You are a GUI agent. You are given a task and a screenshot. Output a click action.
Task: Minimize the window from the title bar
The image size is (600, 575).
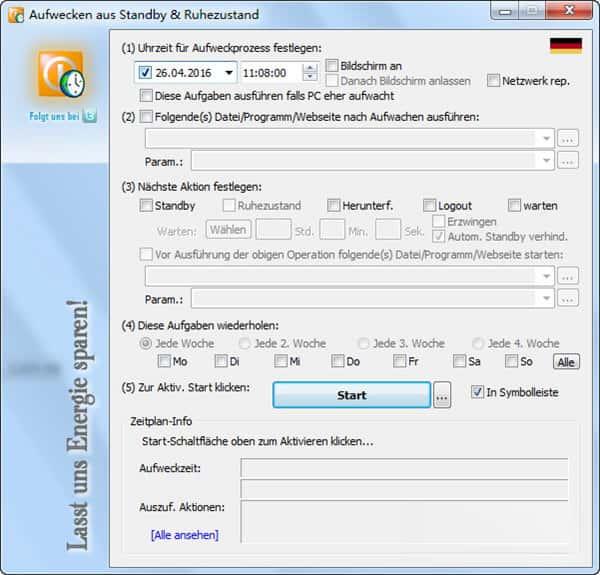(505, 11)
